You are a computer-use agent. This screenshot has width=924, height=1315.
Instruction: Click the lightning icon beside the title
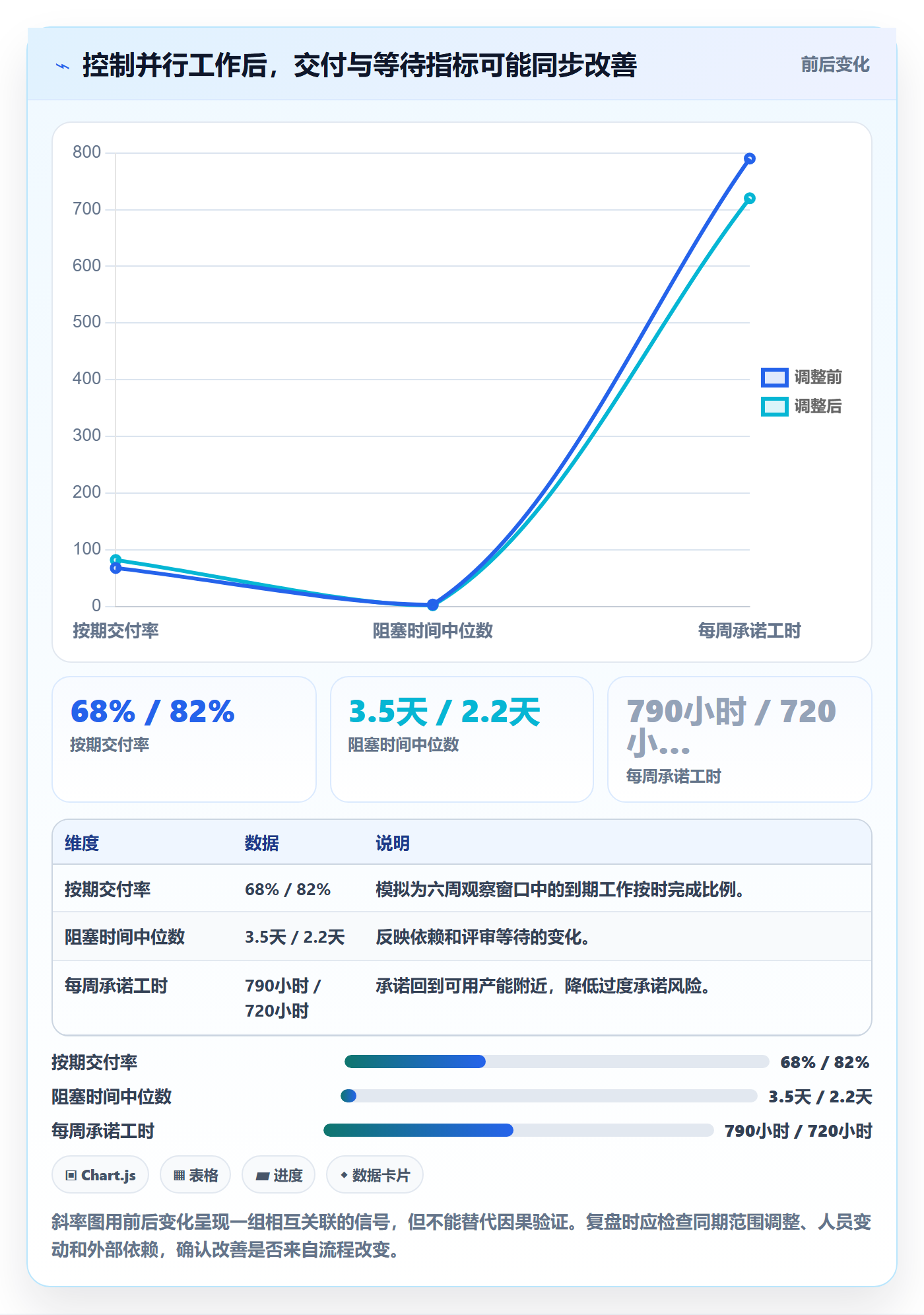point(63,65)
